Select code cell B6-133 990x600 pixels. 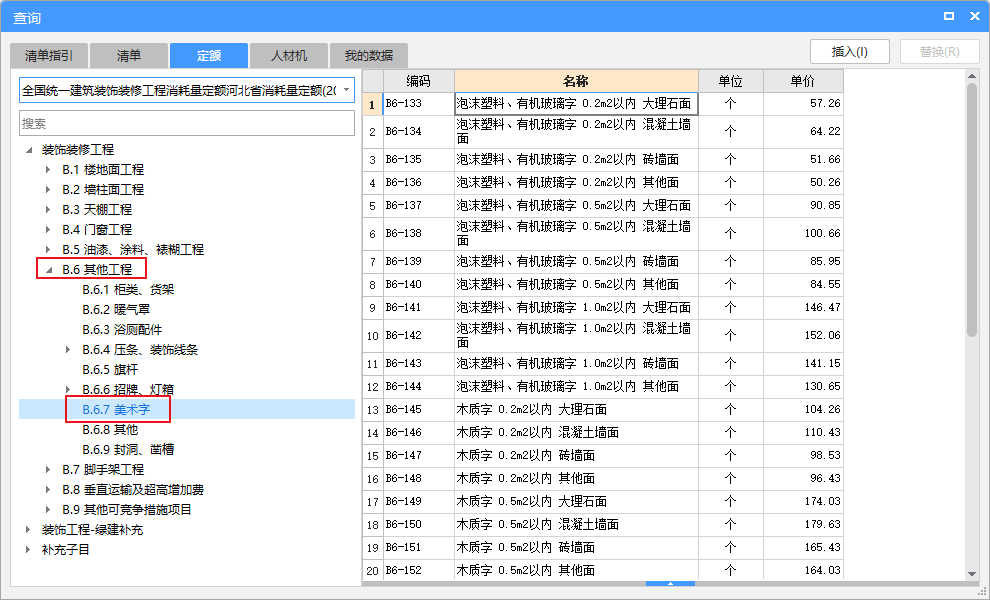pyautogui.click(x=419, y=104)
